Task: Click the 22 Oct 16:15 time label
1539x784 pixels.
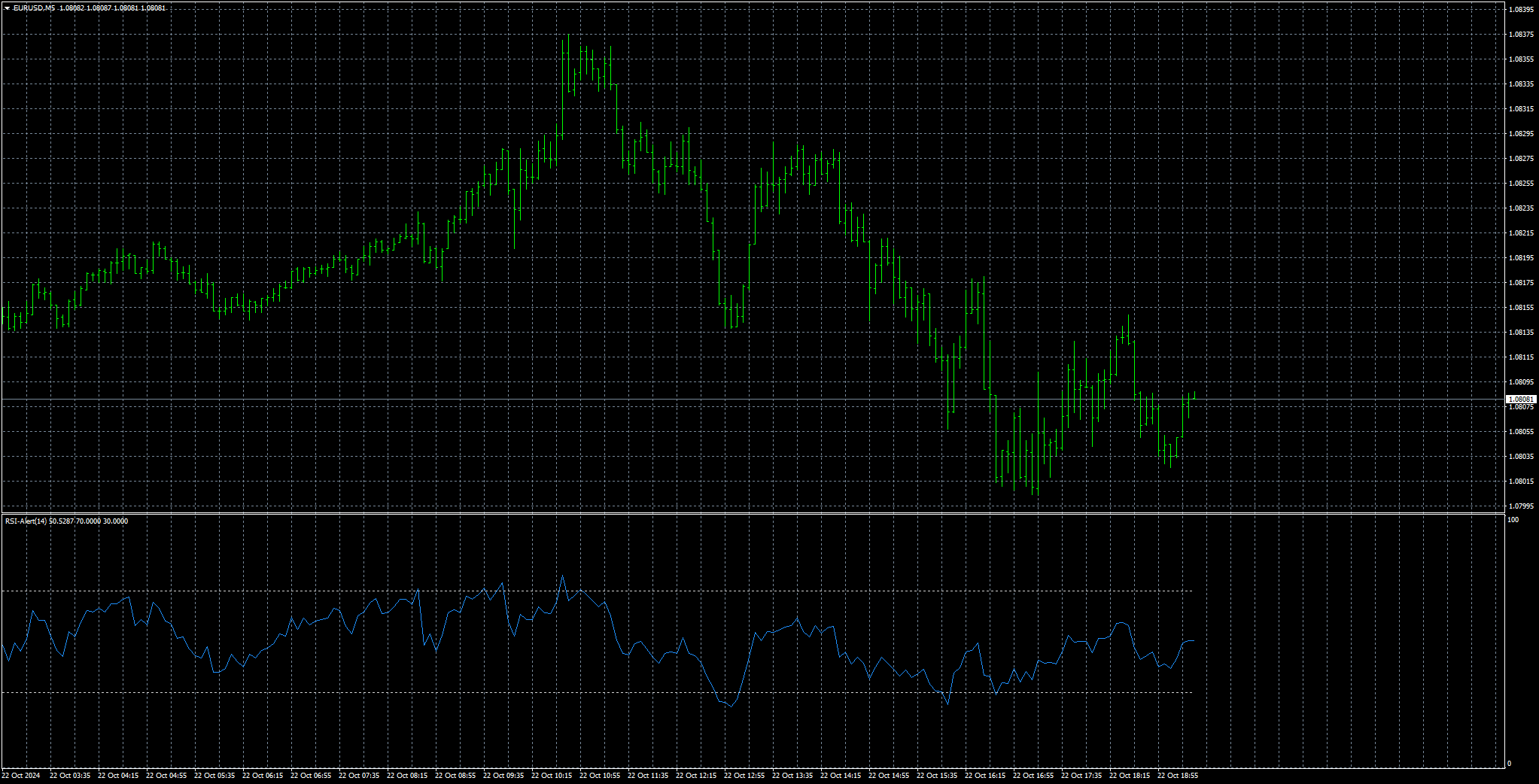Action: click(x=985, y=776)
